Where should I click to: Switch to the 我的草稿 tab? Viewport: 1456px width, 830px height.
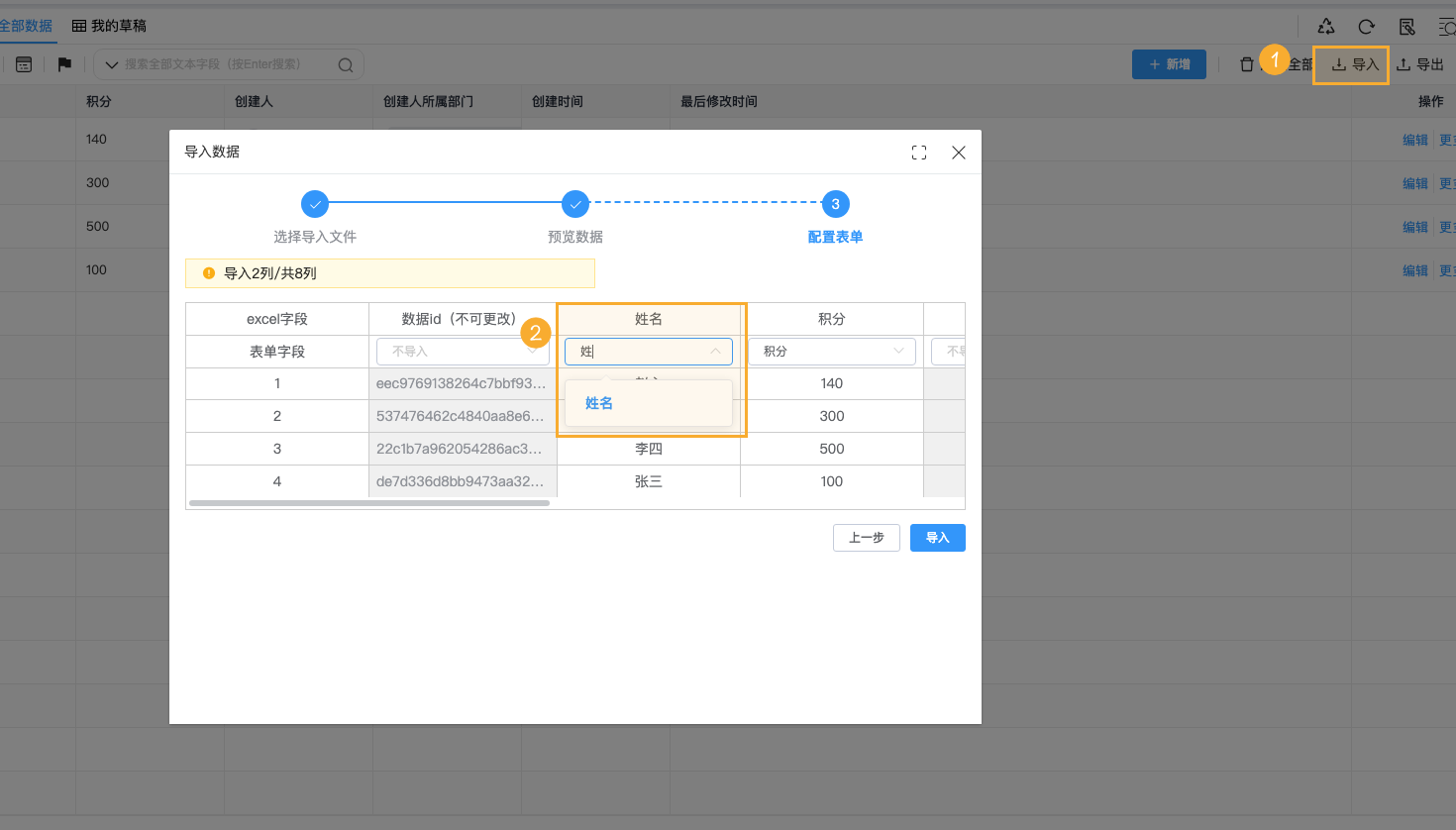pyautogui.click(x=109, y=26)
